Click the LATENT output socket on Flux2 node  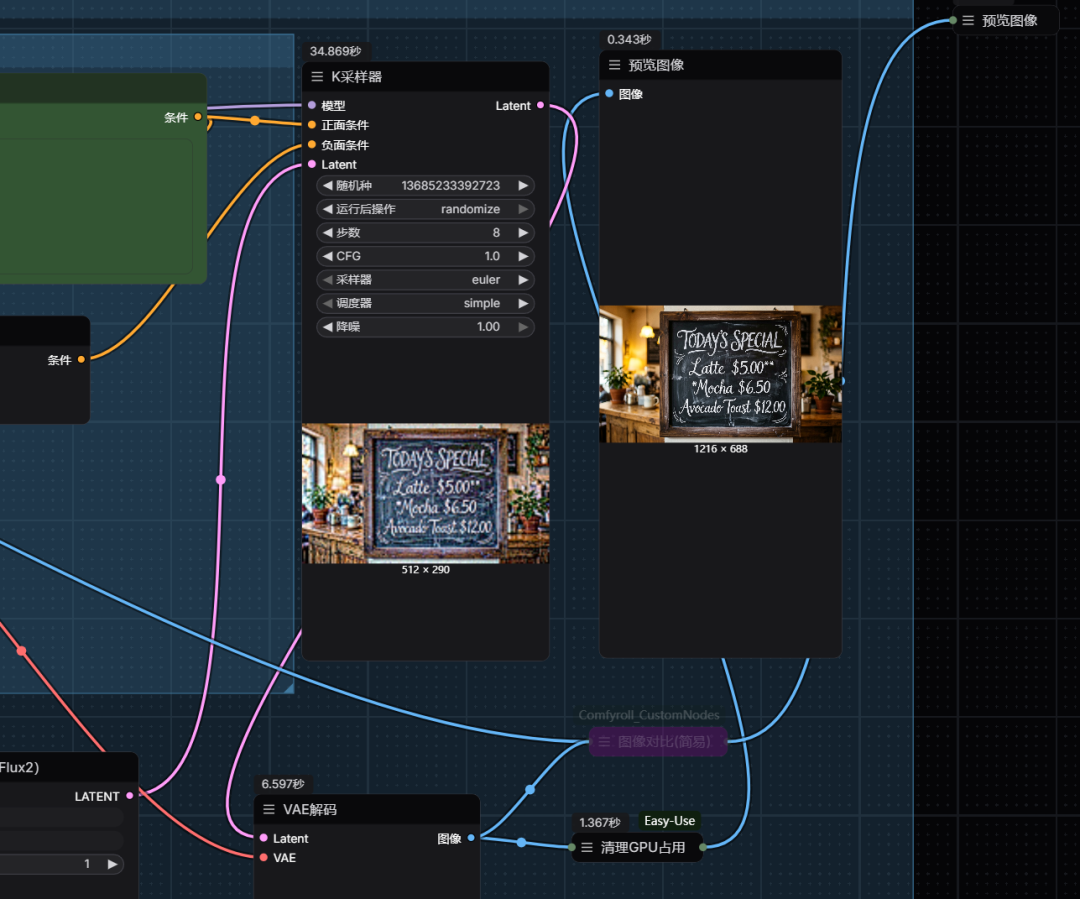[x=129, y=796]
